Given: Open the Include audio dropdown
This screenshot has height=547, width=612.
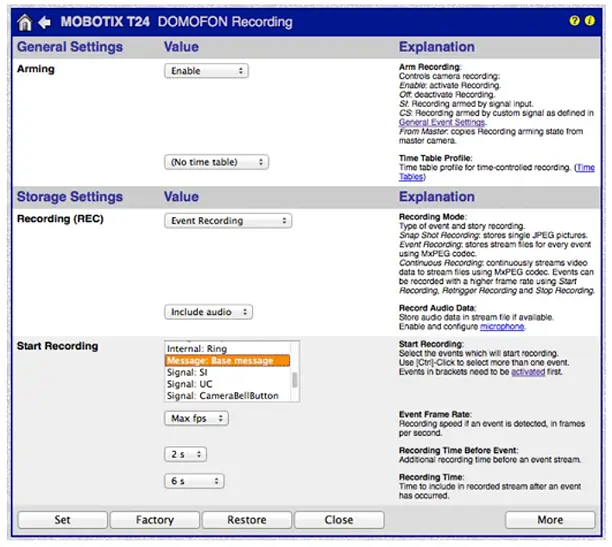Looking at the screenshot, I should click(209, 312).
